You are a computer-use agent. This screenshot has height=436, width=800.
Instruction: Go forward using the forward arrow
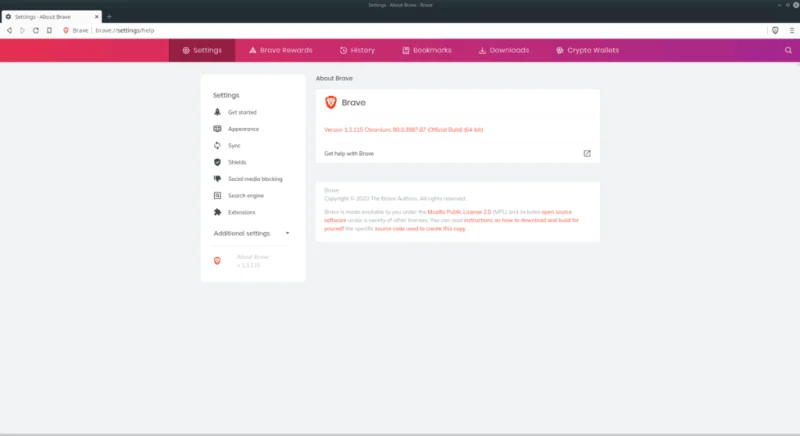[x=22, y=31]
